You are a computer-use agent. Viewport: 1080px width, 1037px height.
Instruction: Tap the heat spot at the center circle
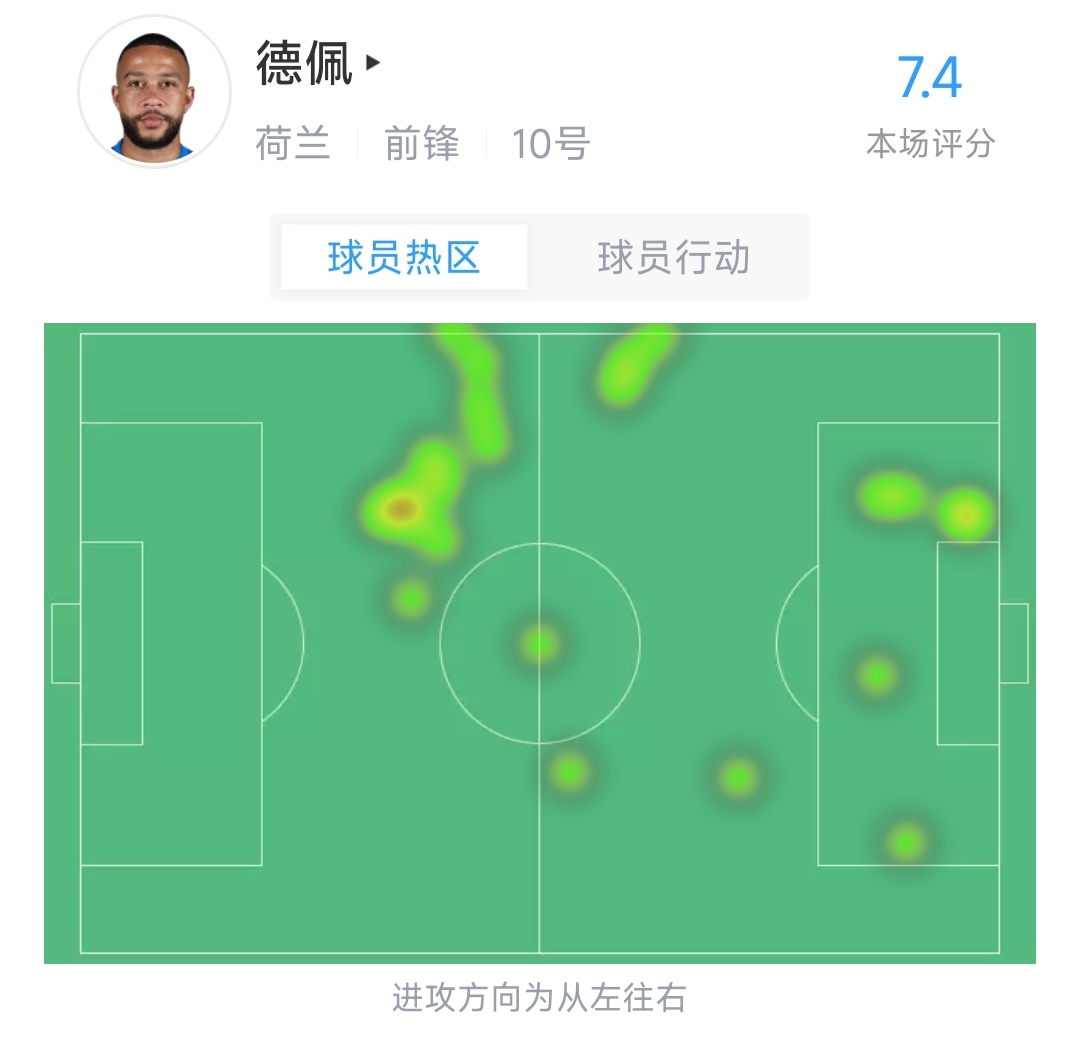pos(540,644)
